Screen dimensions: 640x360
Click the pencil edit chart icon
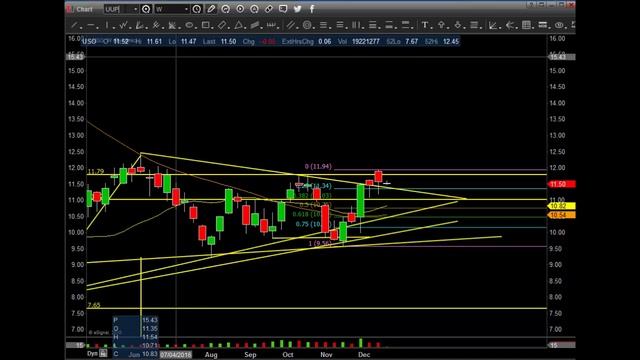click(x=211, y=9)
